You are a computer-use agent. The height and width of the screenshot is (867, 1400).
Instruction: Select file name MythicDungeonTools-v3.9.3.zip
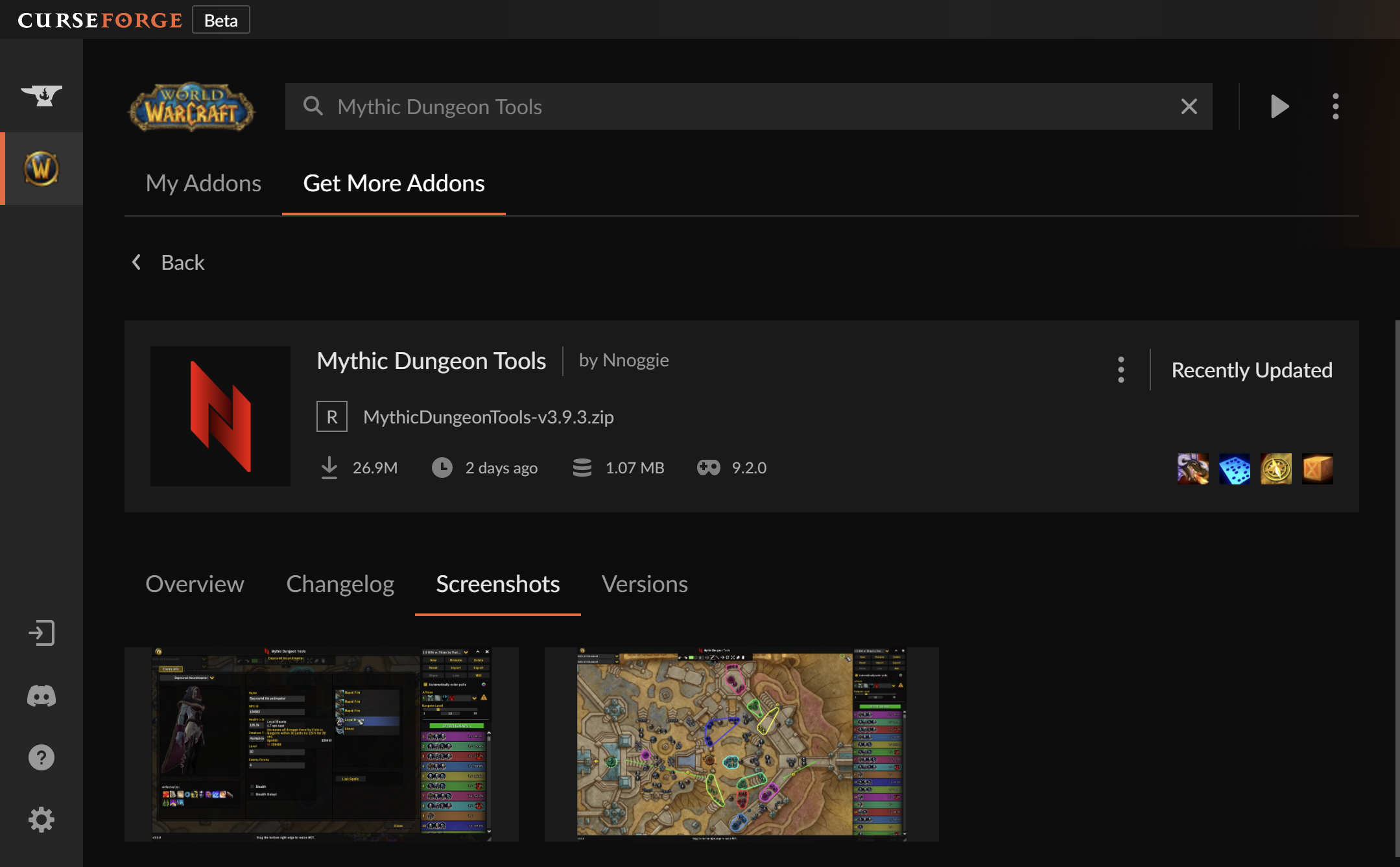point(488,416)
